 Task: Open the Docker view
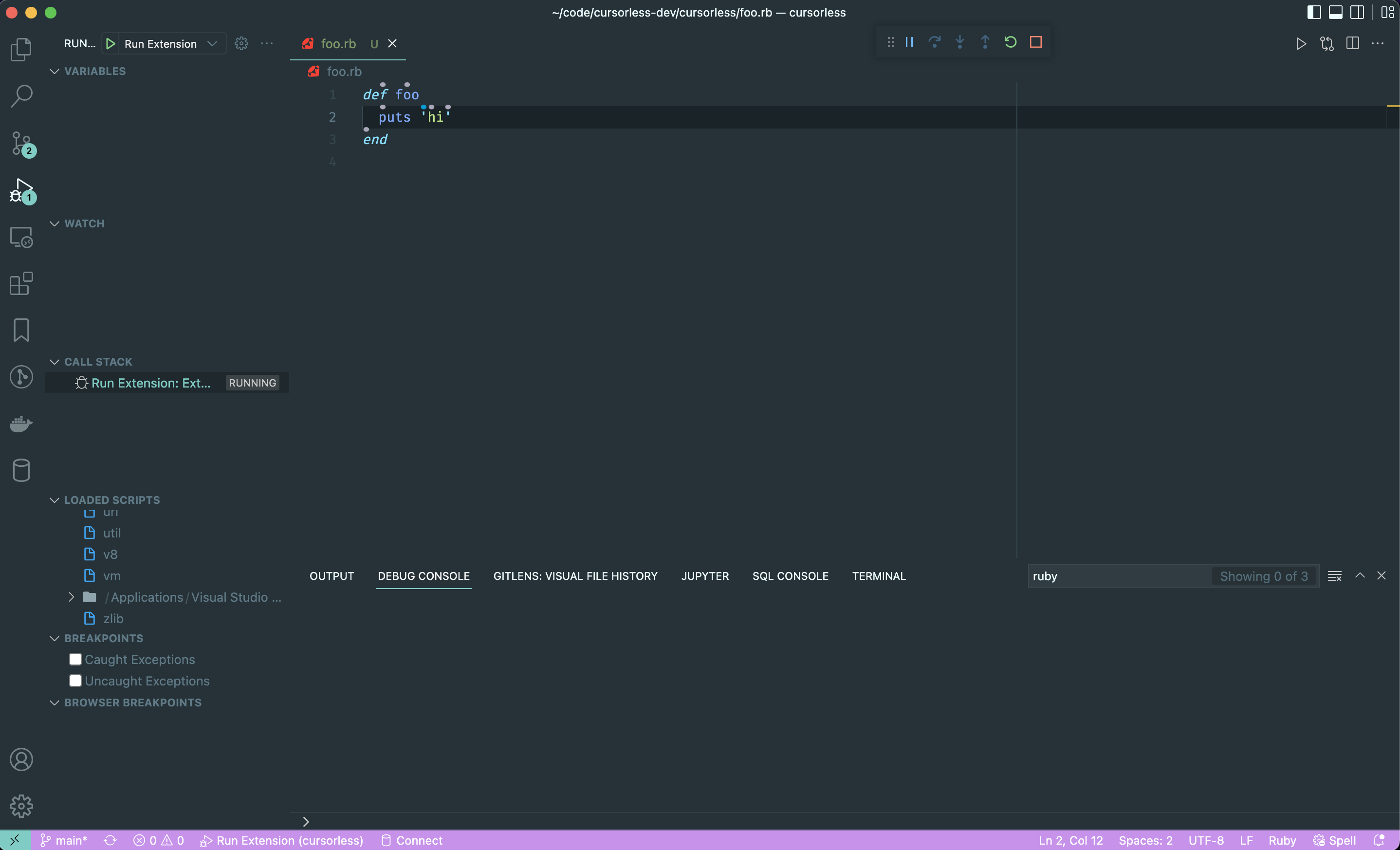pyautogui.click(x=20, y=424)
